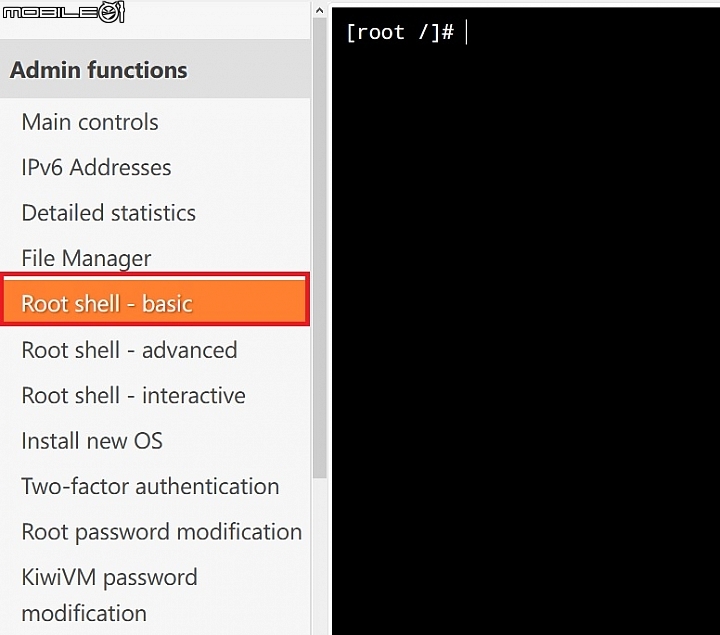Click the scrollbar track below the thumb
This screenshot has width=720, height=635.
[320, 556]
